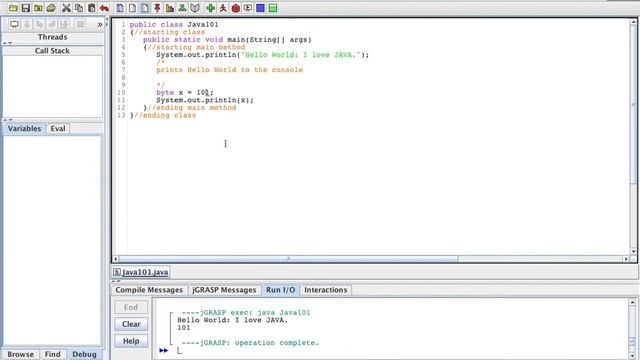Click the main method declaration on line 3
The height and width of the screenshot is (360, 640).
click(x=227, y=40)
